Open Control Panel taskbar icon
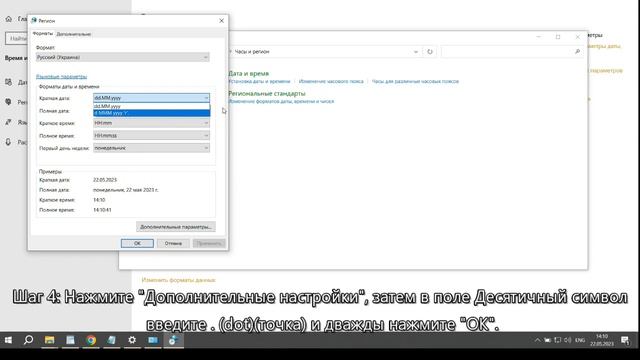Viewport: 640px width, 360px height. pyautogui.click(x=153, y=340)
